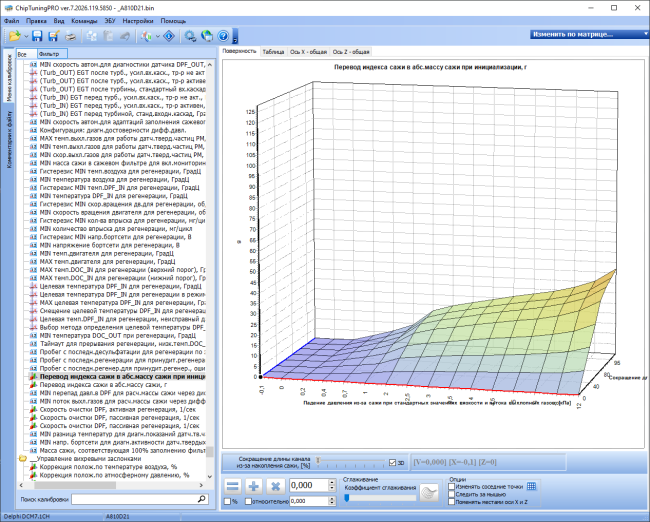Click the greyed undo arrow icon
The image size is (650, 522).
coord(125,36)
